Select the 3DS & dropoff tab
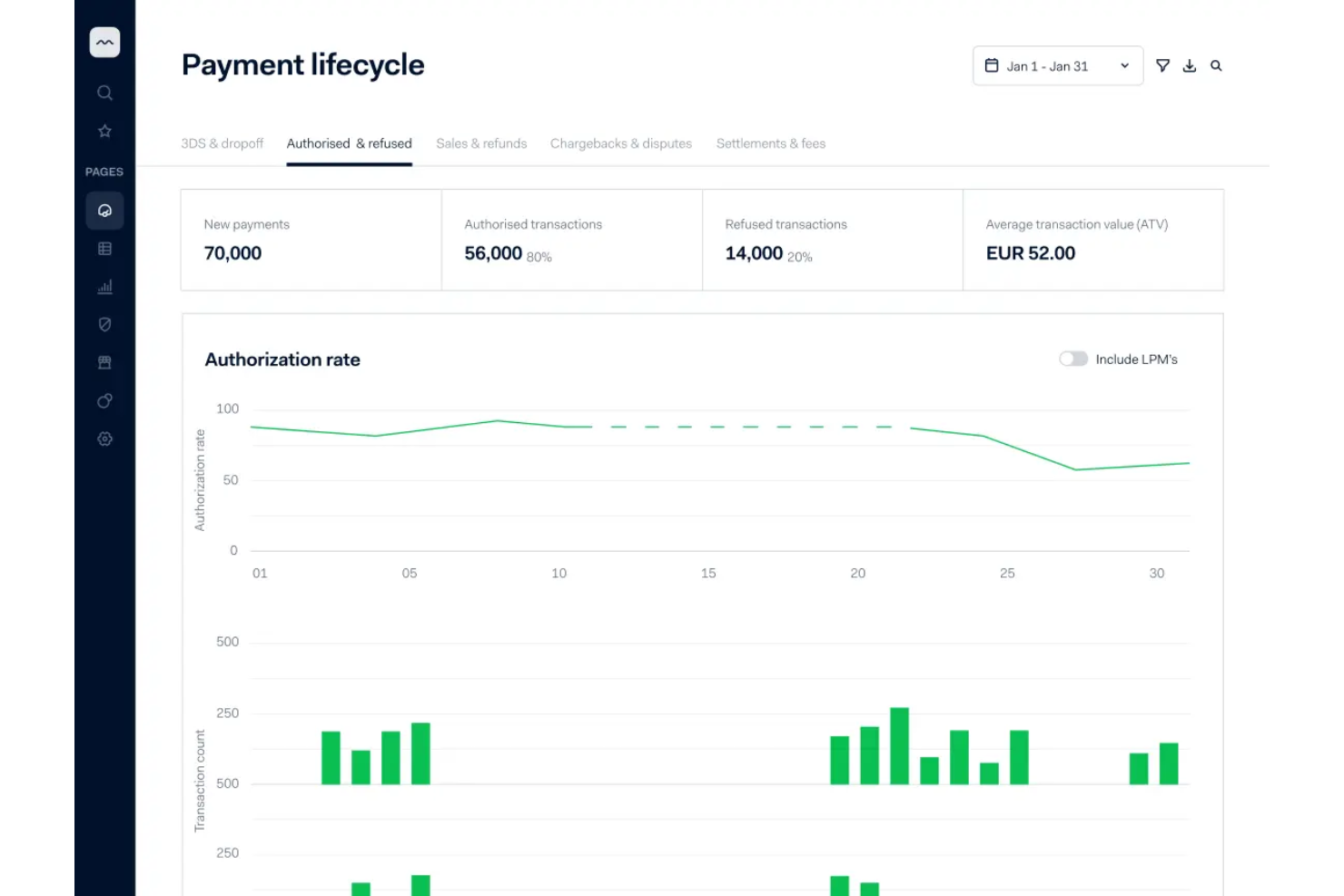The width and height of the screenshot is (1344, 896). [x=222, y=143]
